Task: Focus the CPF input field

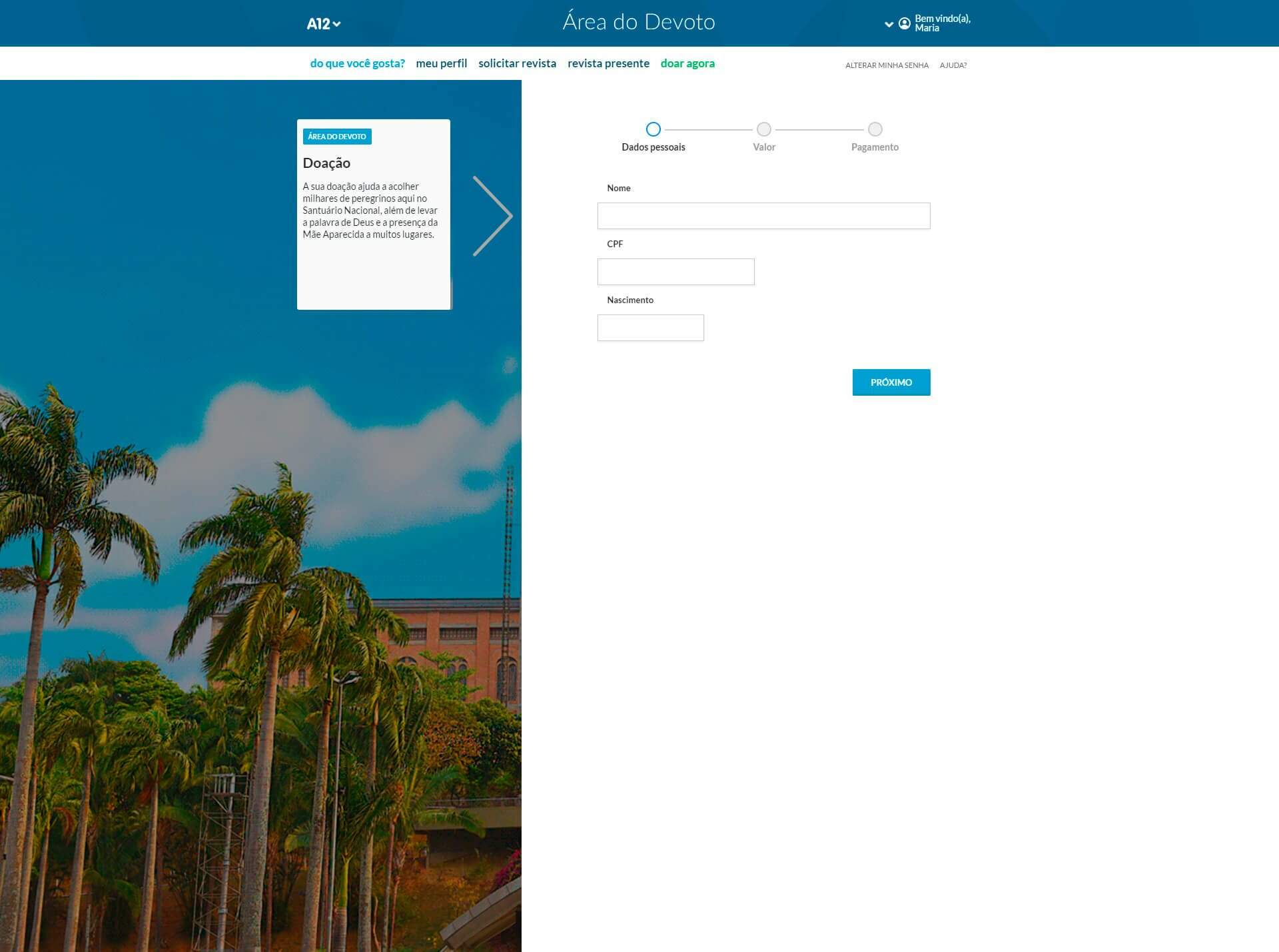Action: click(675, 272)
